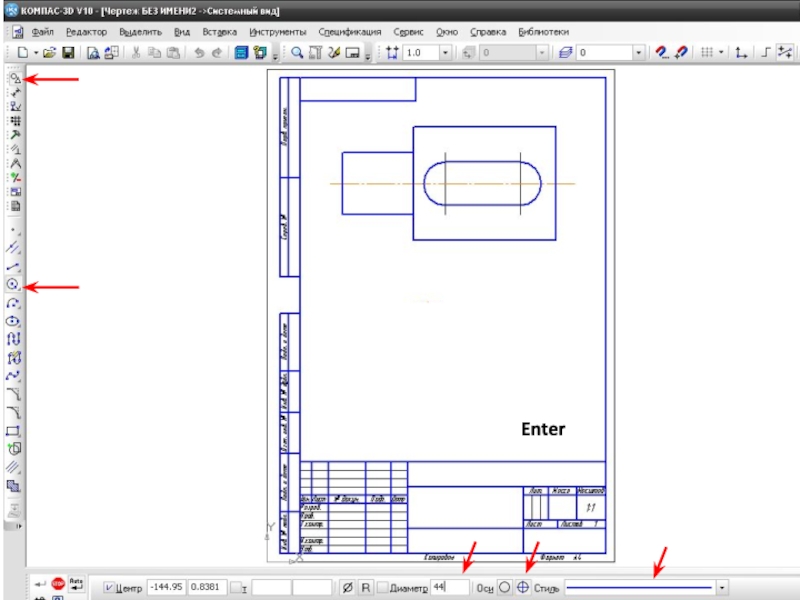Click the center X coordinate field -144.95
The width and height of the screenshot is (800, 600).
click(167, 587)
